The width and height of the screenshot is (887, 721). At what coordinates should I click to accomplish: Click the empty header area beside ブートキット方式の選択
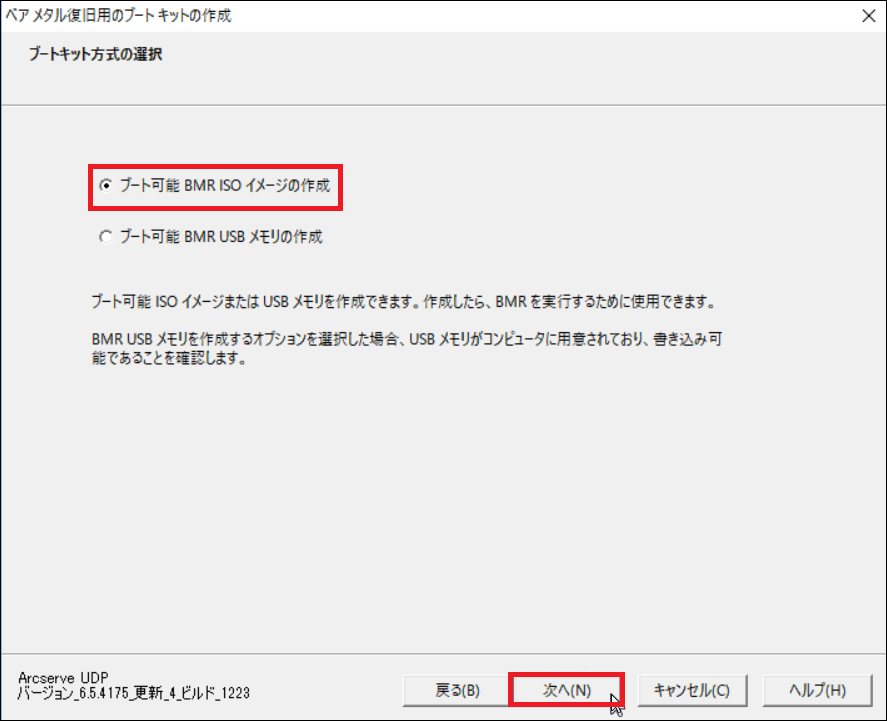click(x=509, y=62)
